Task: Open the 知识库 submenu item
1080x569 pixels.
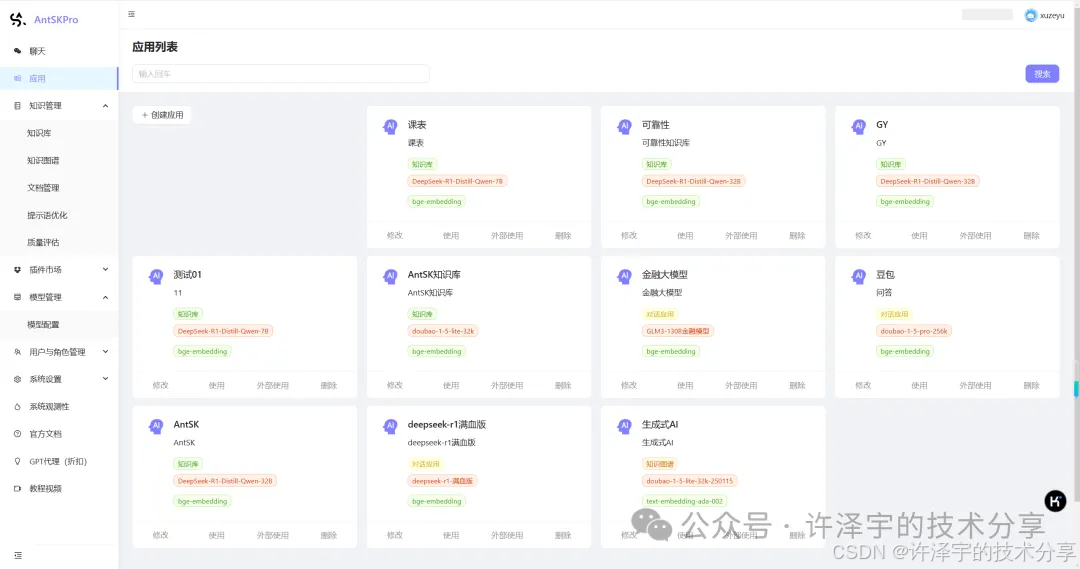Action: (x=59, y=133)
